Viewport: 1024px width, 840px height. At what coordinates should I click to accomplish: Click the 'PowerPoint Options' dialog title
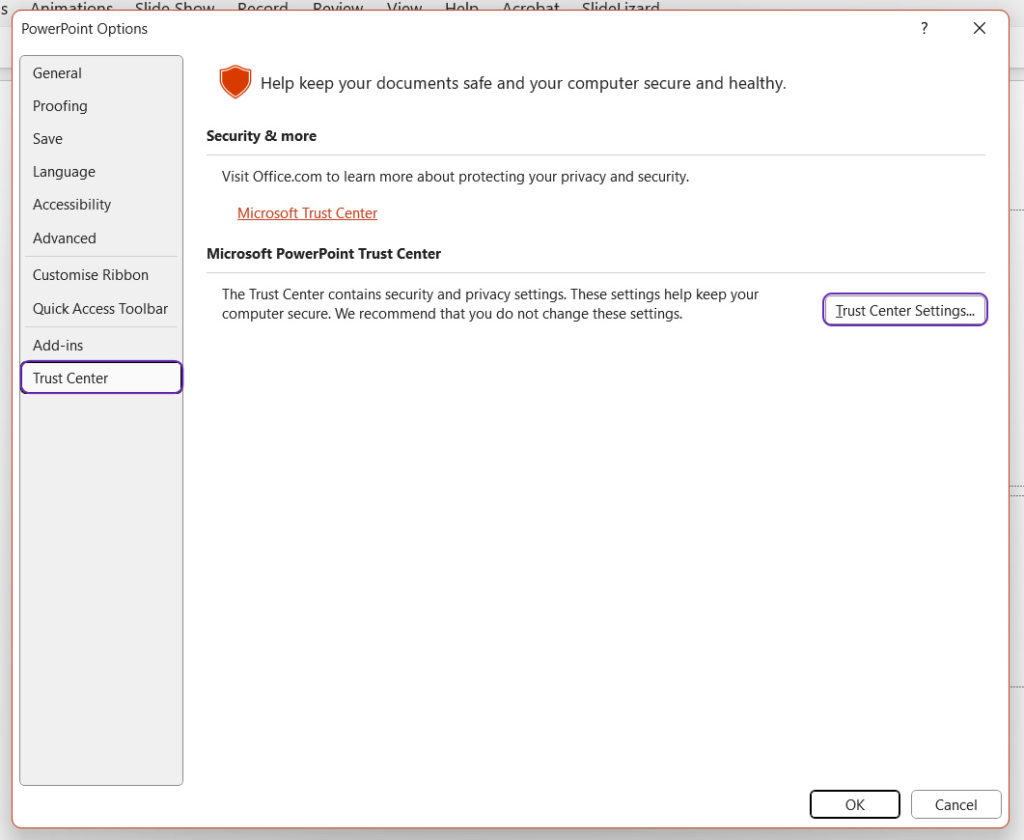[x=84, y=29]
